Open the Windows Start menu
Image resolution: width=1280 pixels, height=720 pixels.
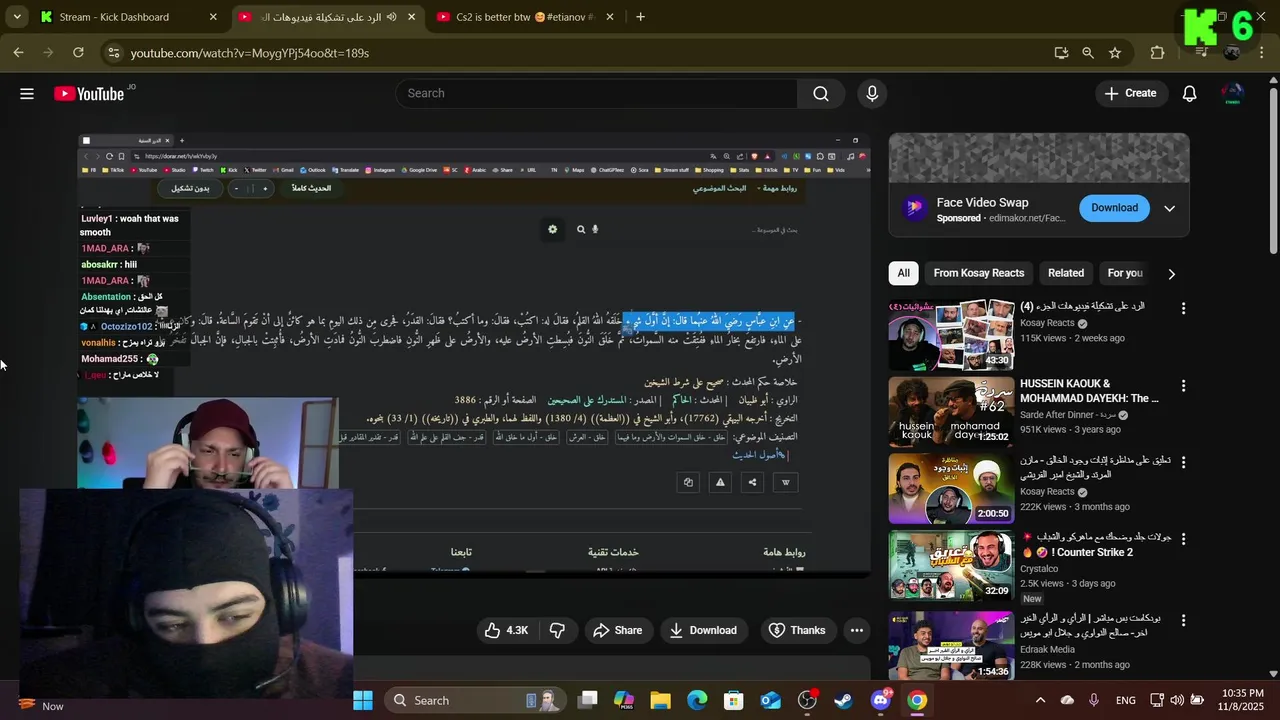point(362,700)
